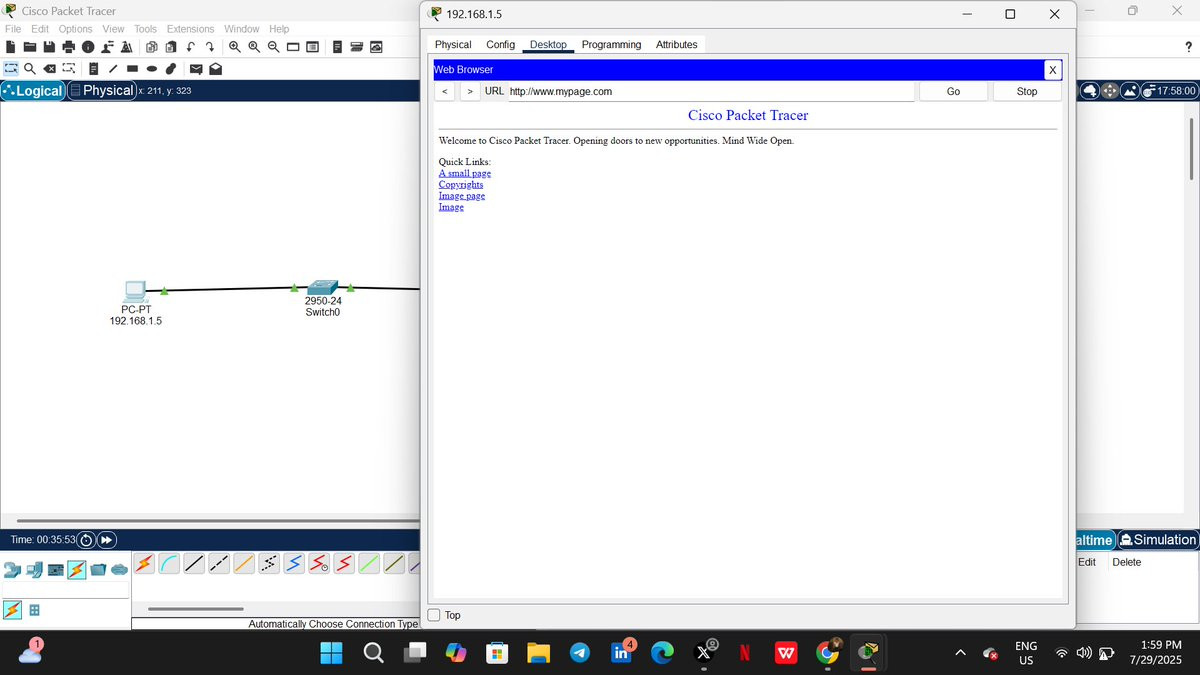Choose the Serial DCE cable with clock
The image size is (1200, 675).
pyautogui.click(x=319, y=564)
